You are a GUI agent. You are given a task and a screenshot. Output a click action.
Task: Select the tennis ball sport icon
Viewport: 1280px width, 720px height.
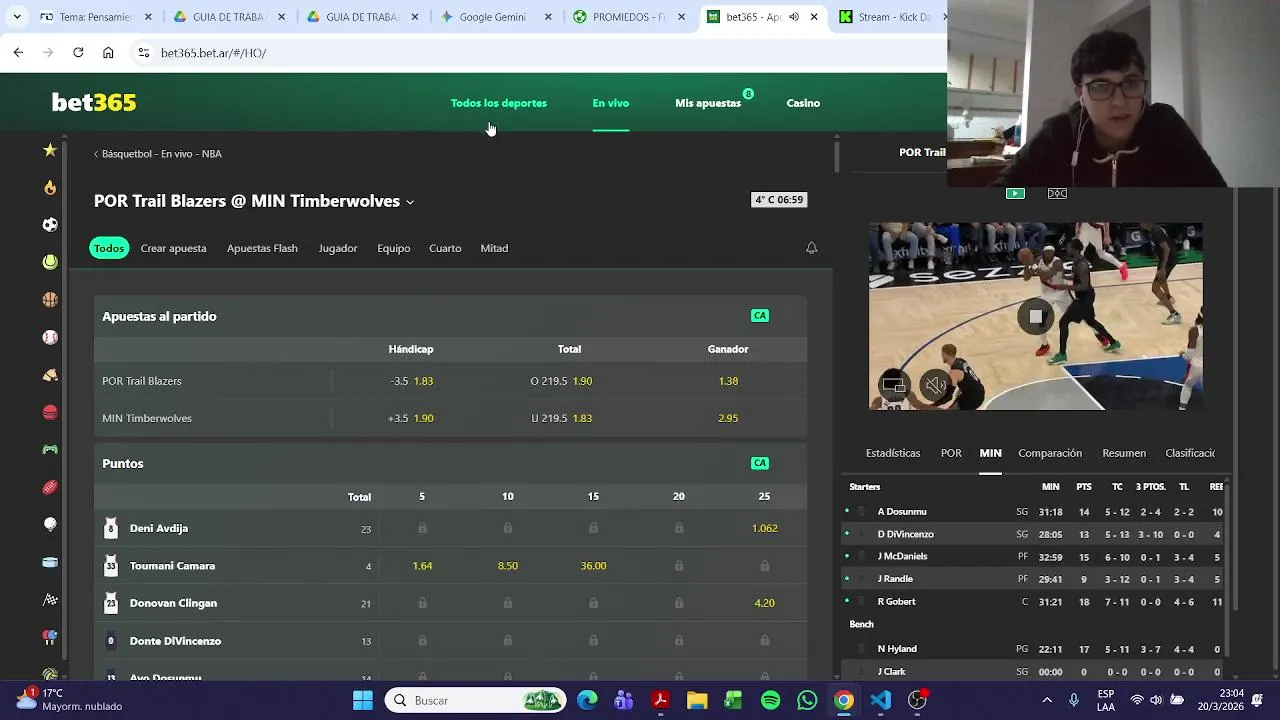click(x=50, y=262)
